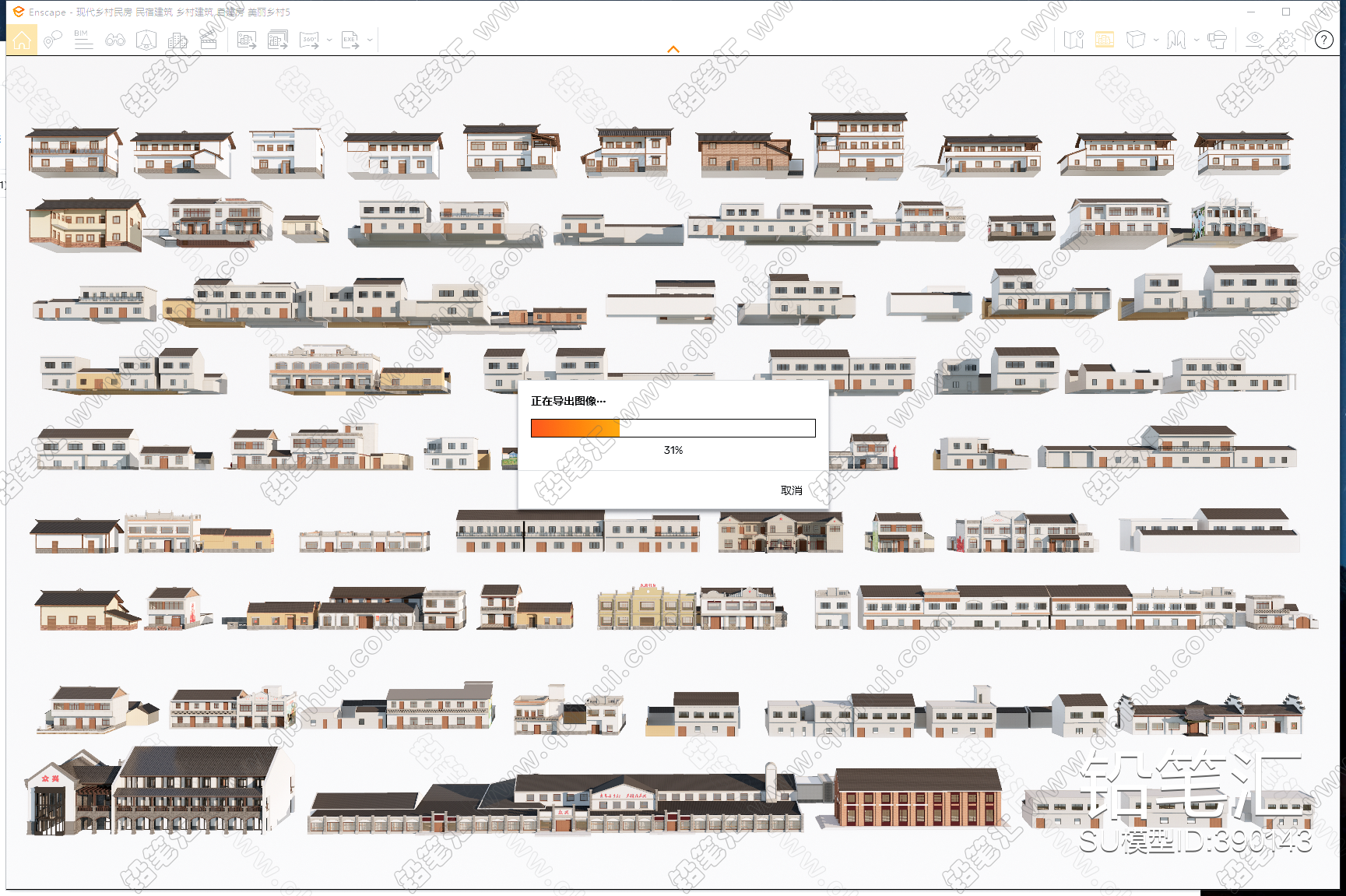1346x896 pixels.
Task: Select the box projection mode icon
Action: pos(1137,40)
